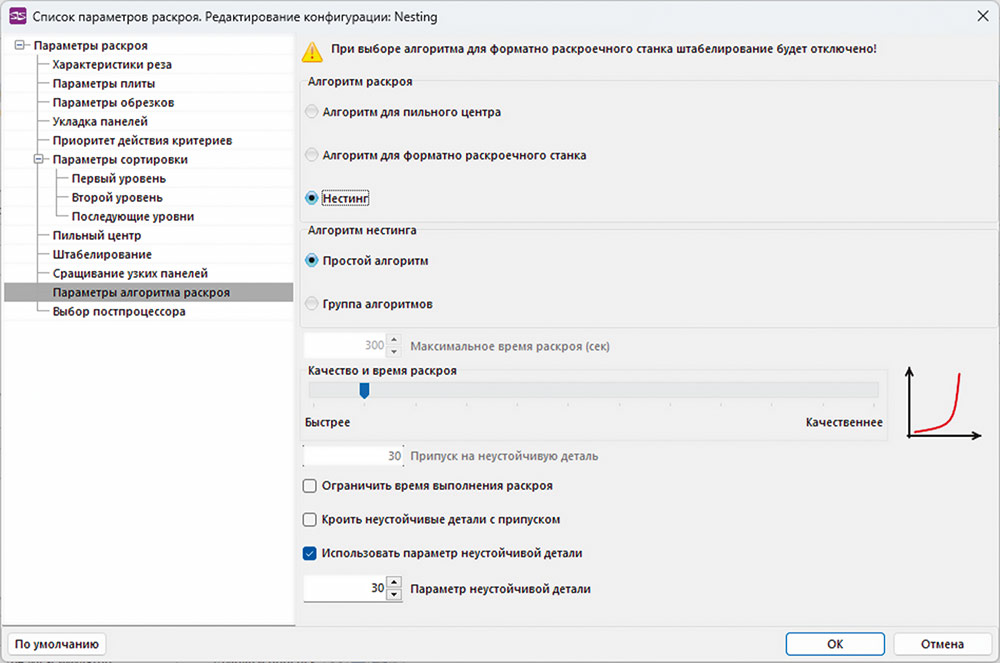Uncheck Использовать параметр неустойчивой детали
This screenshot has height=663, width=1000.
click(309, 553)
